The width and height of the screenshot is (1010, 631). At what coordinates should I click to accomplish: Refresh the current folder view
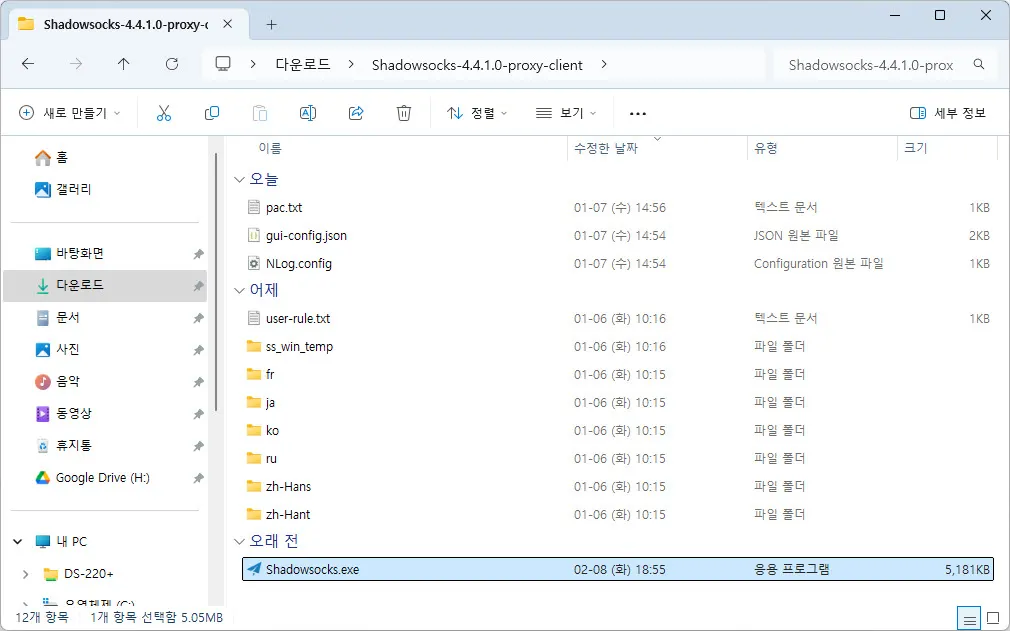coord(171,64)
